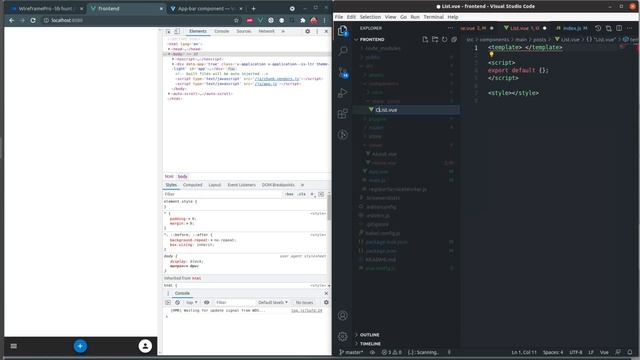Switch to DevTools Console tab
Screen dimensions: 640x360
(222, 31)
